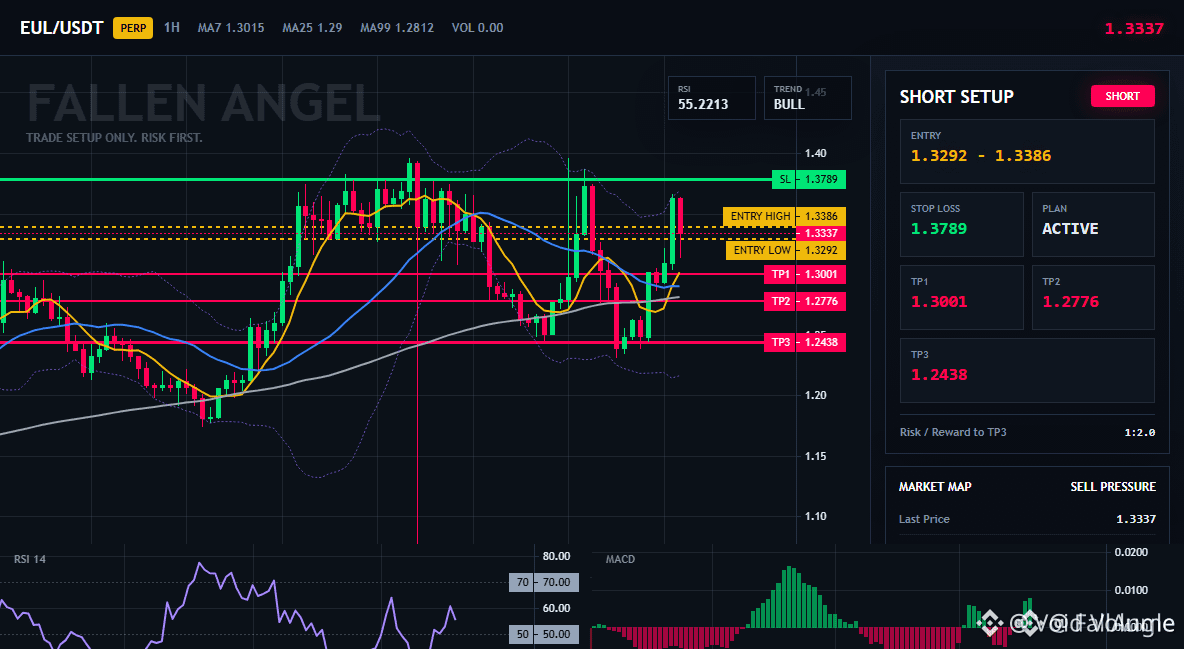Click the RSI 50 level marker
This screenshot has width=1184, height=649.
[544, 634]
